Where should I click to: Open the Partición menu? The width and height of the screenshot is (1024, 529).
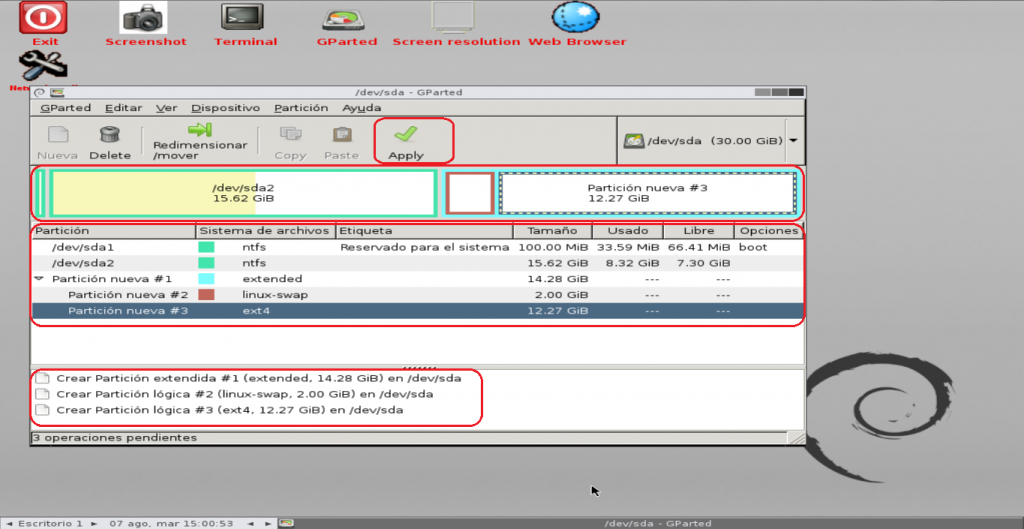(301, 108)
